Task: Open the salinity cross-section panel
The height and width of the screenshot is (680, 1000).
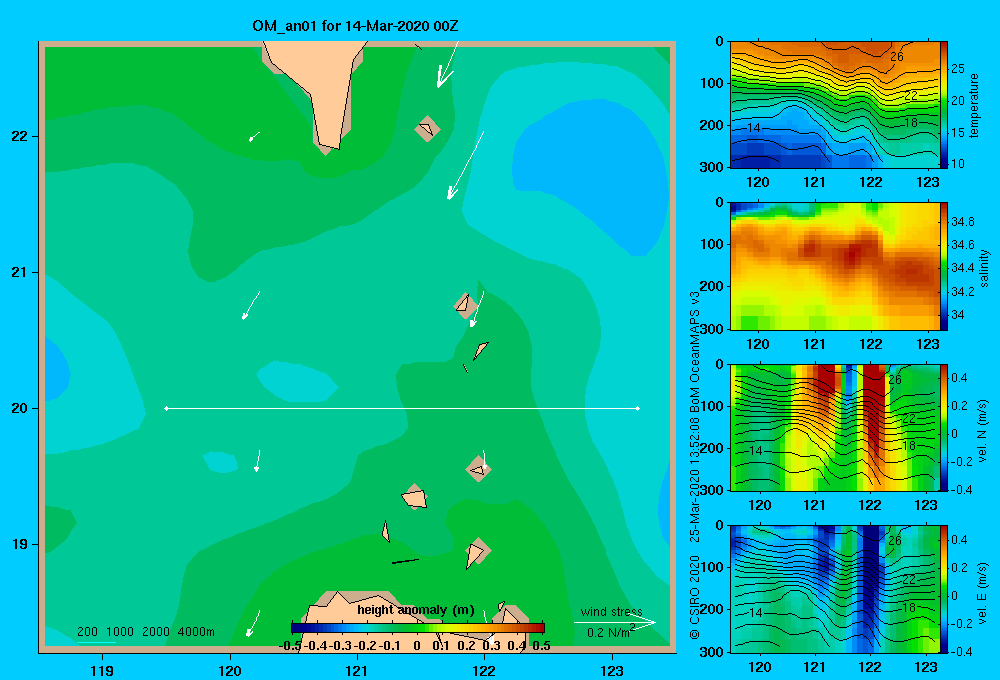Action: coord(835,266)
